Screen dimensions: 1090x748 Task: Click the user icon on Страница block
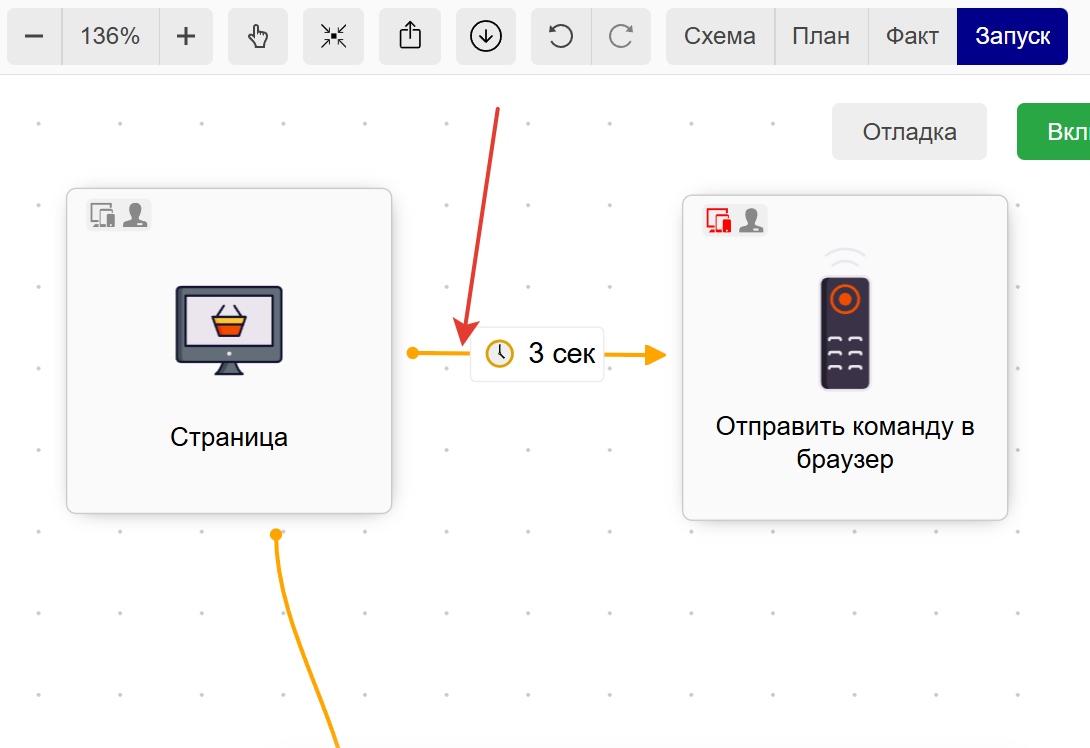135,214
